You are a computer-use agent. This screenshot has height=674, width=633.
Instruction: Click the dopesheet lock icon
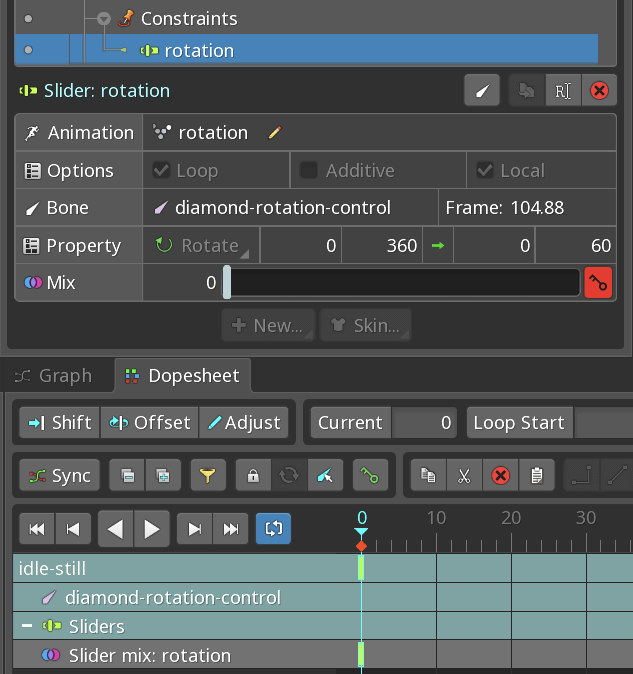254,475
